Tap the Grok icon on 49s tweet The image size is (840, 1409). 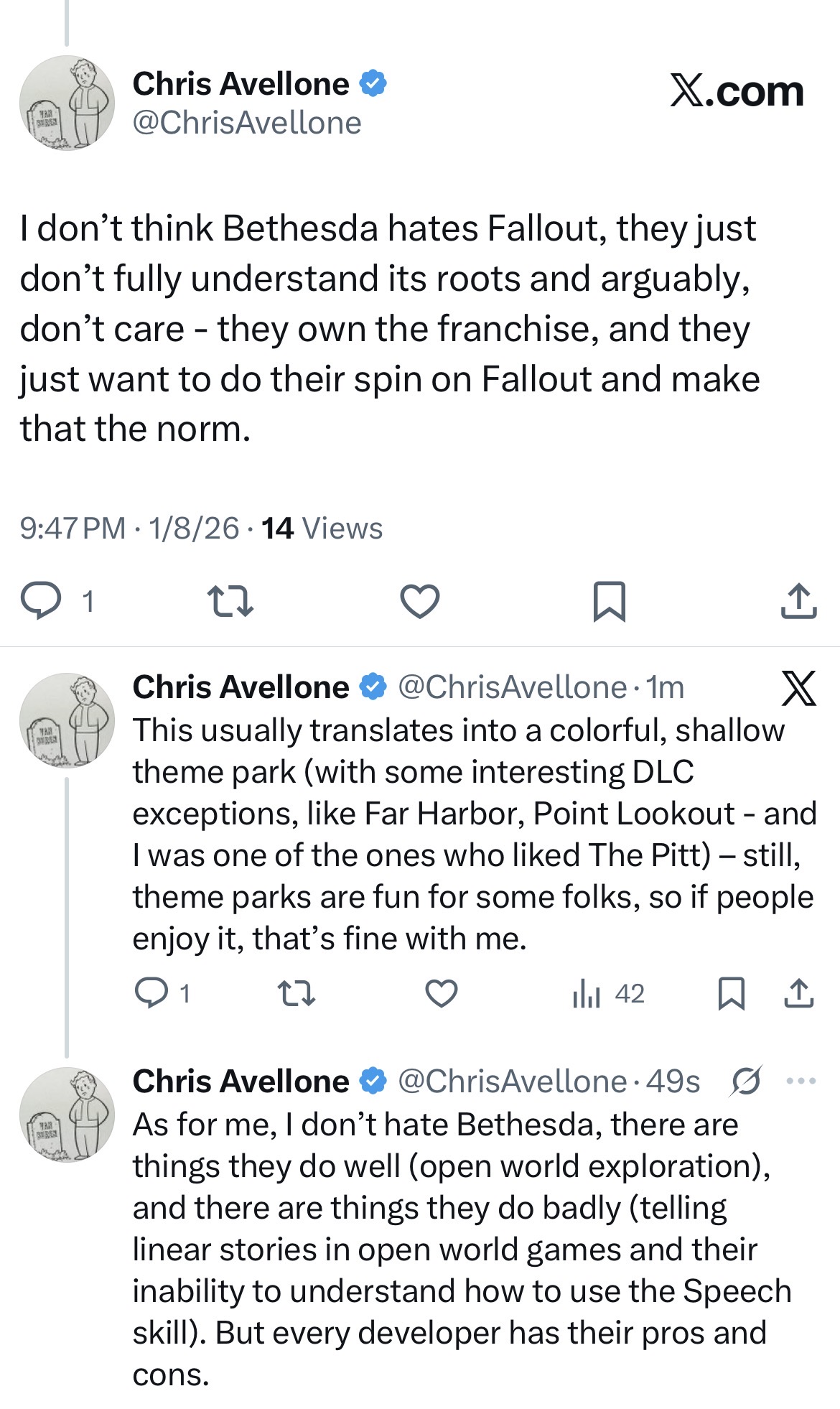coord(746,1081)
